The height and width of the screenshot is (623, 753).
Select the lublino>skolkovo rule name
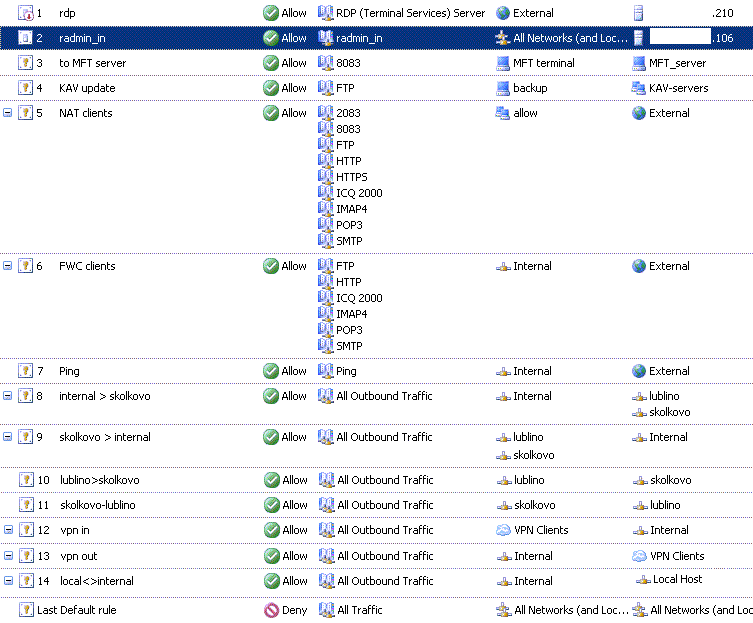[99, 480]
